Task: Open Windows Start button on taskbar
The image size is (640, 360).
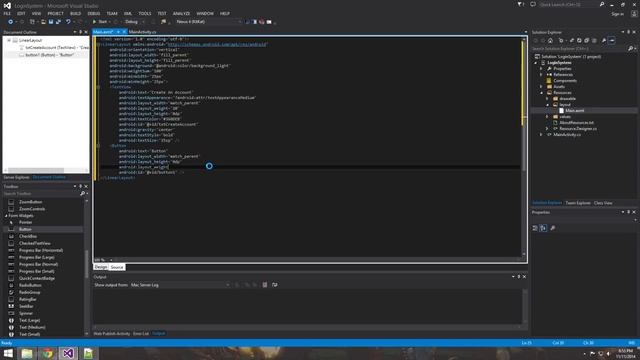Action: [8, 353]
